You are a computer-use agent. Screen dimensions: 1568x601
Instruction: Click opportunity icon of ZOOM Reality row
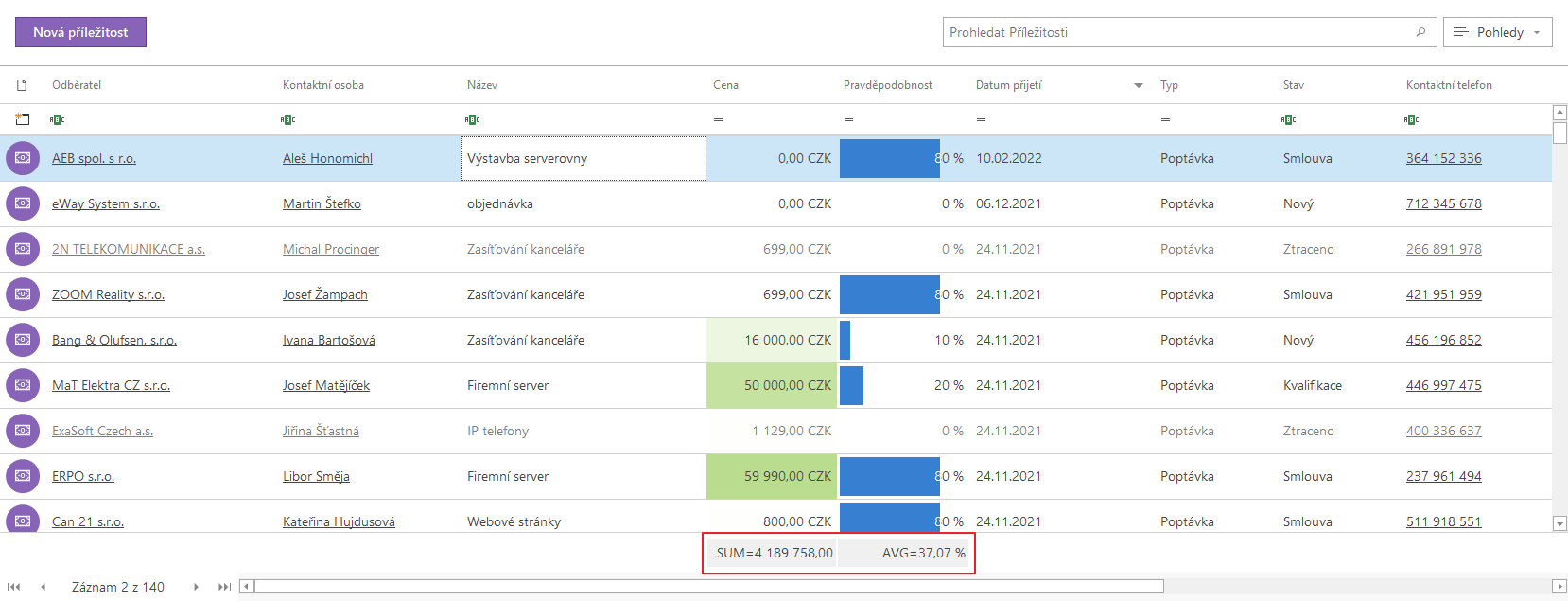point(23,294)
